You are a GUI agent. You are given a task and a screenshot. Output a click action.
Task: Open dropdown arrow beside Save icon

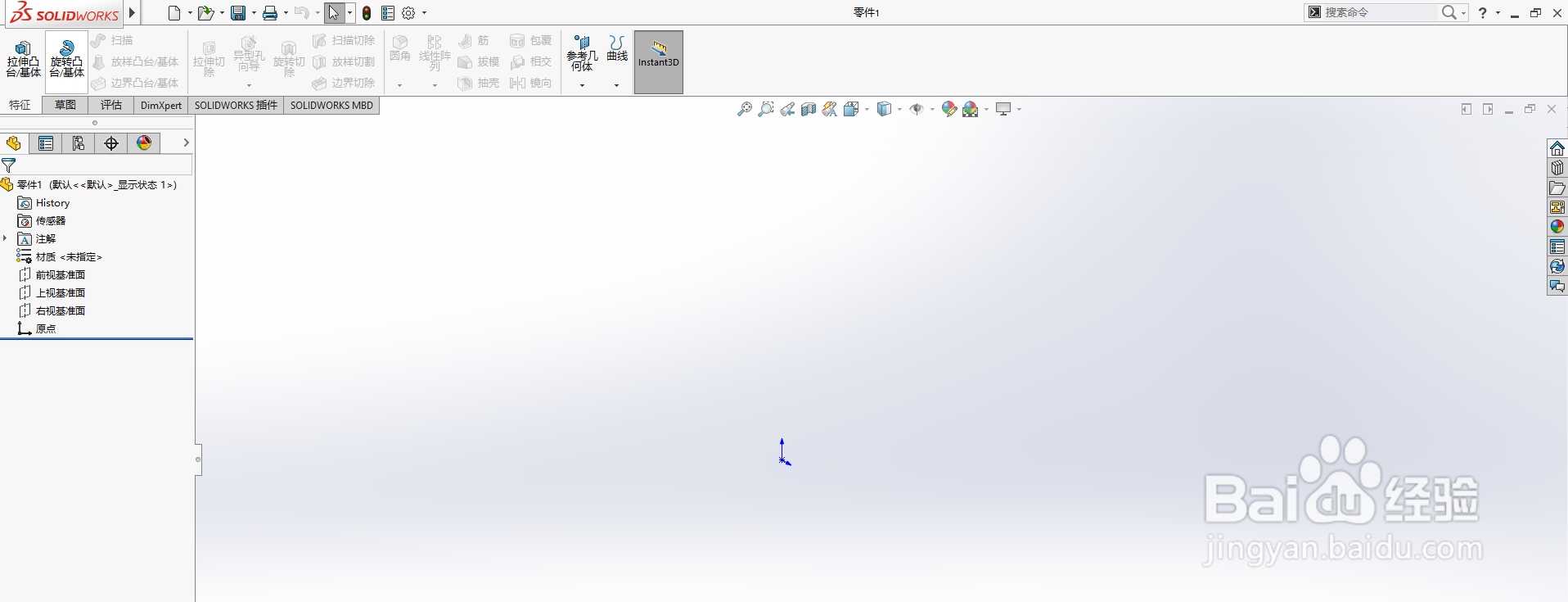click(x=254, y=12)
